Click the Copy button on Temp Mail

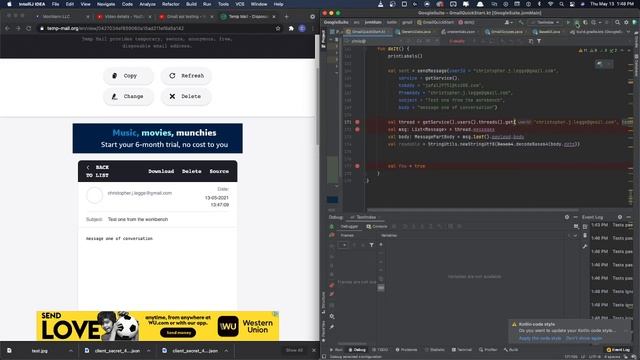click(x=128, y=76)
